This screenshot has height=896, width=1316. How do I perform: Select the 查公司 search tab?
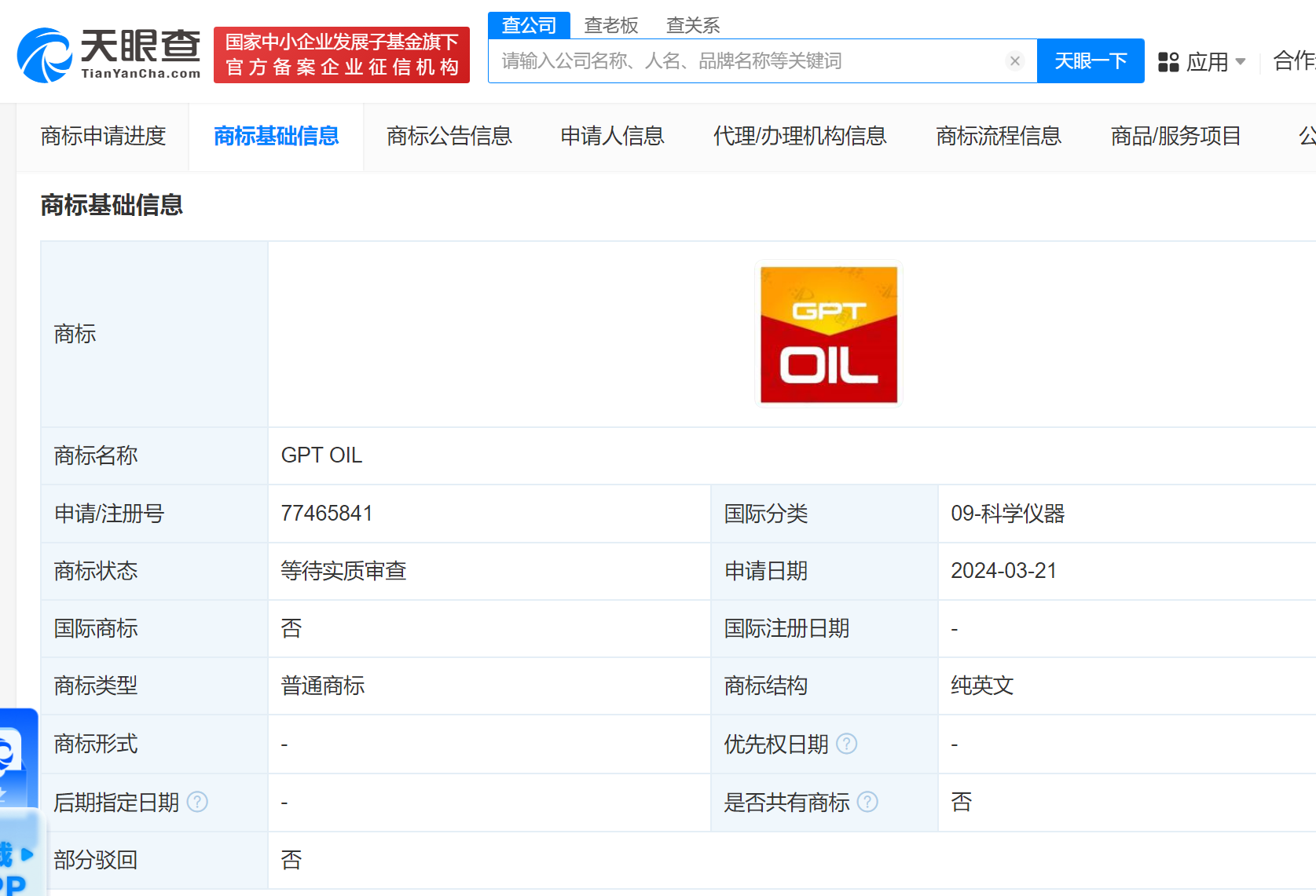click(x=529, y=25)
